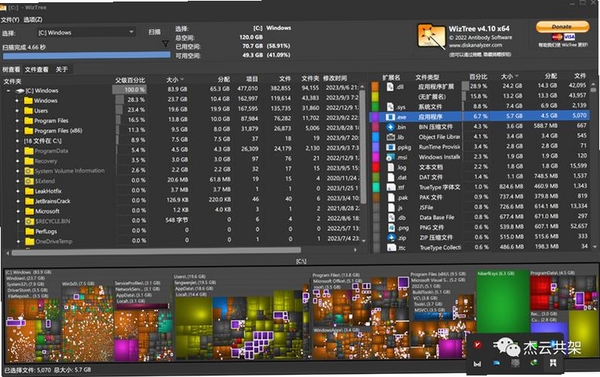Click the blue .lib color swatch
The width and height of the screenshot is (600, 377).
[x=375, y=137]
